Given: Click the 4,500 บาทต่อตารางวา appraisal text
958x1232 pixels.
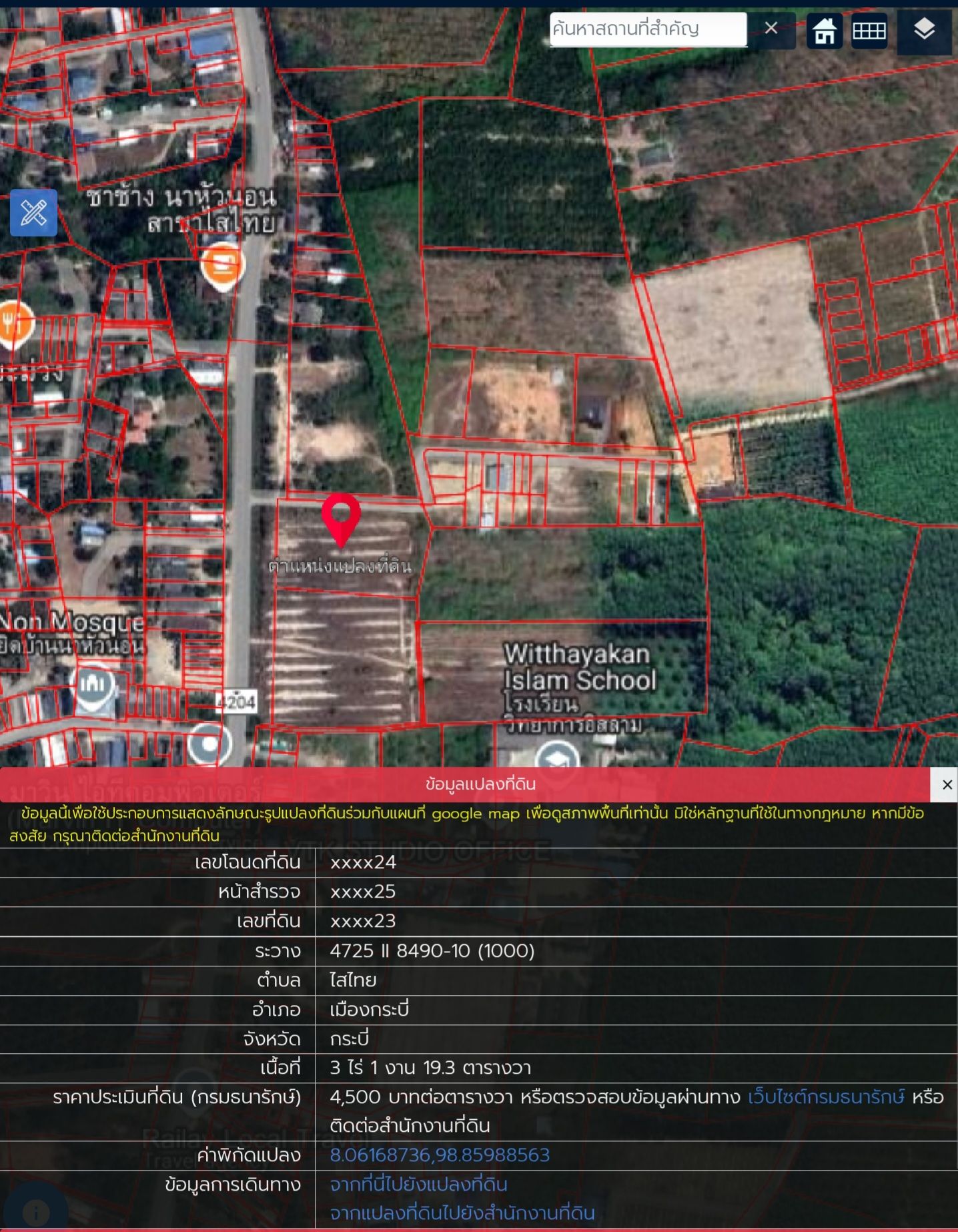Looking at the screenshot, I should (421, 1097).
